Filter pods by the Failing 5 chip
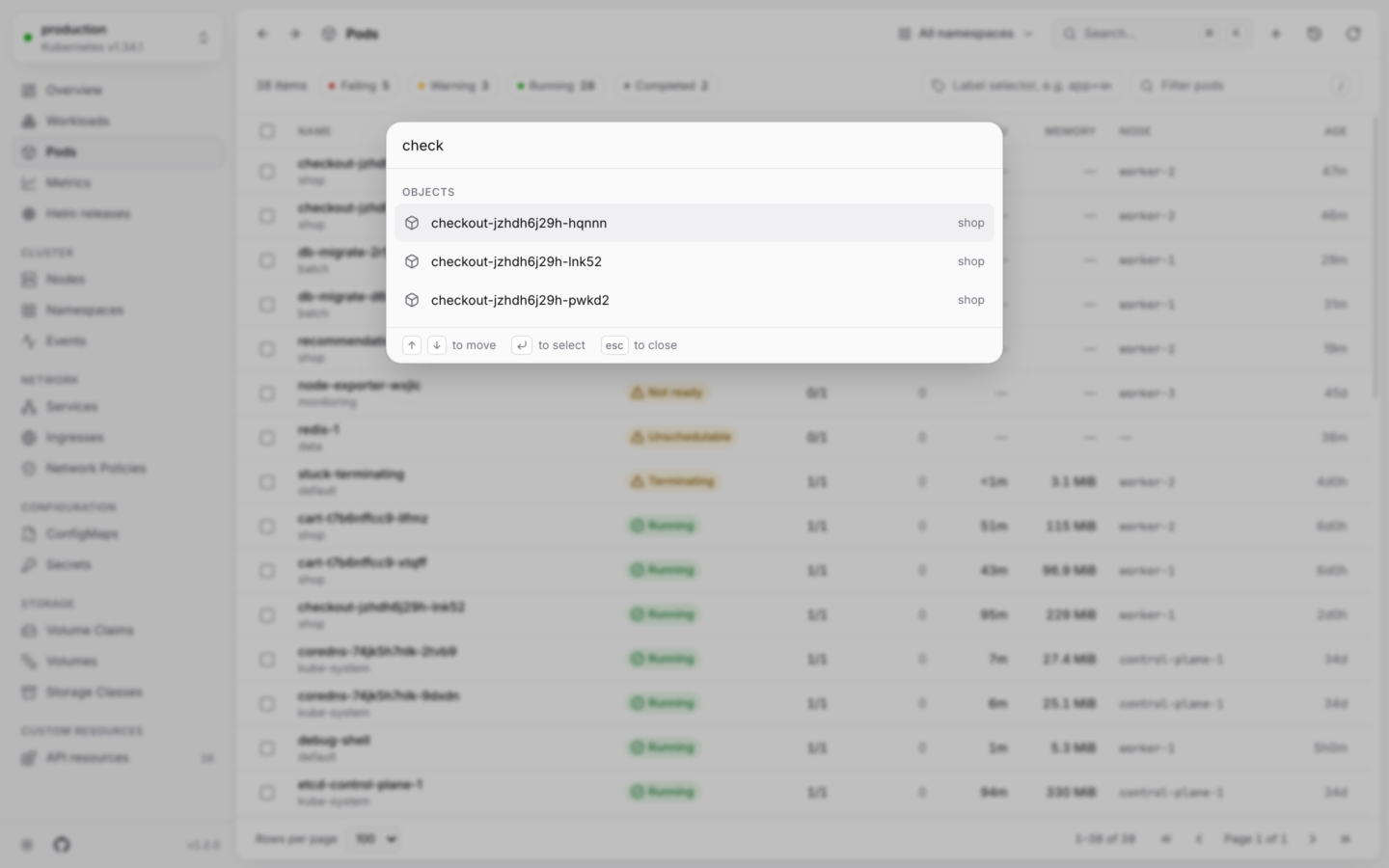Screen dimensions: 1389x868 (x=359, y=86)
